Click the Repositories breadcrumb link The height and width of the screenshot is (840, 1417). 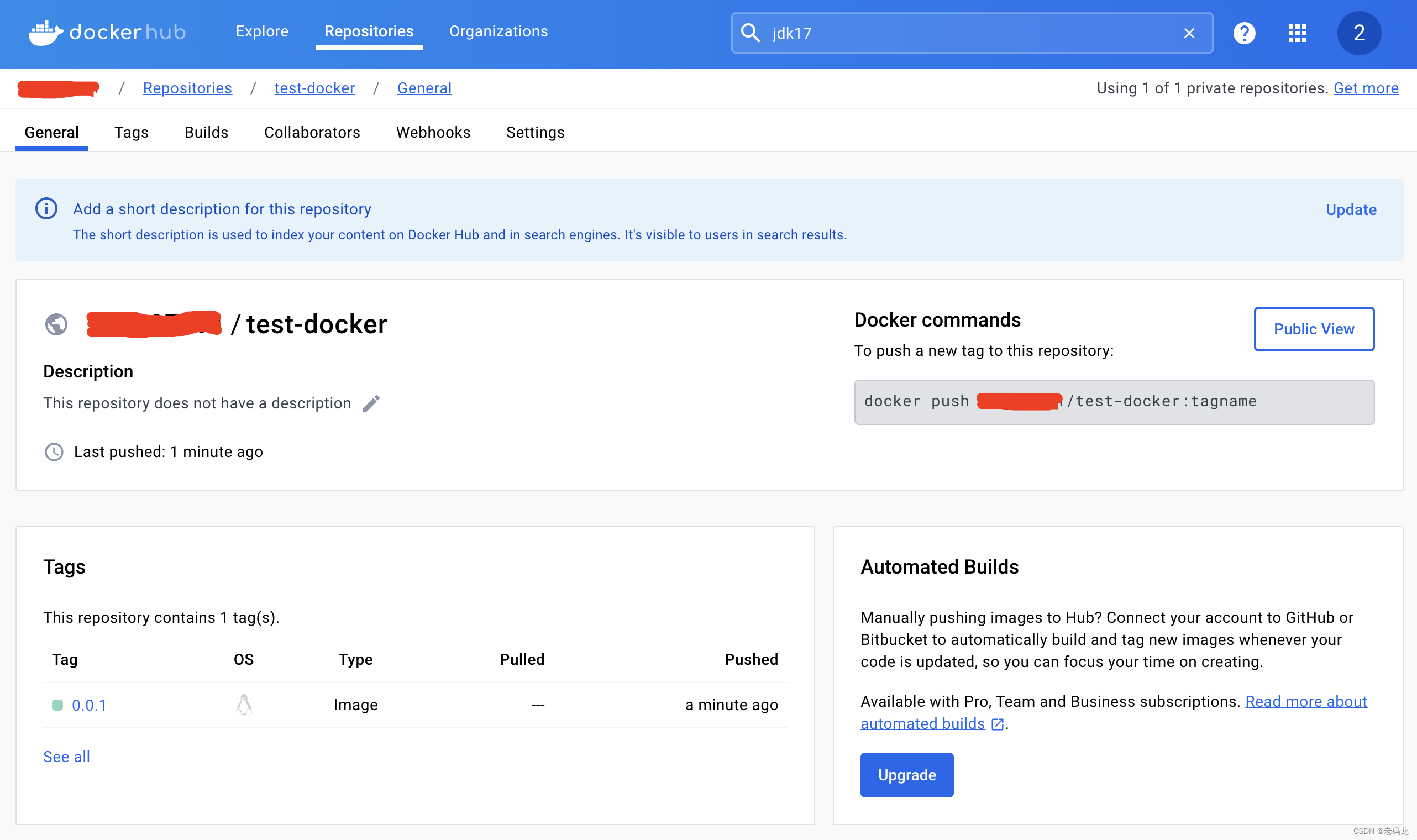point(187,88)
